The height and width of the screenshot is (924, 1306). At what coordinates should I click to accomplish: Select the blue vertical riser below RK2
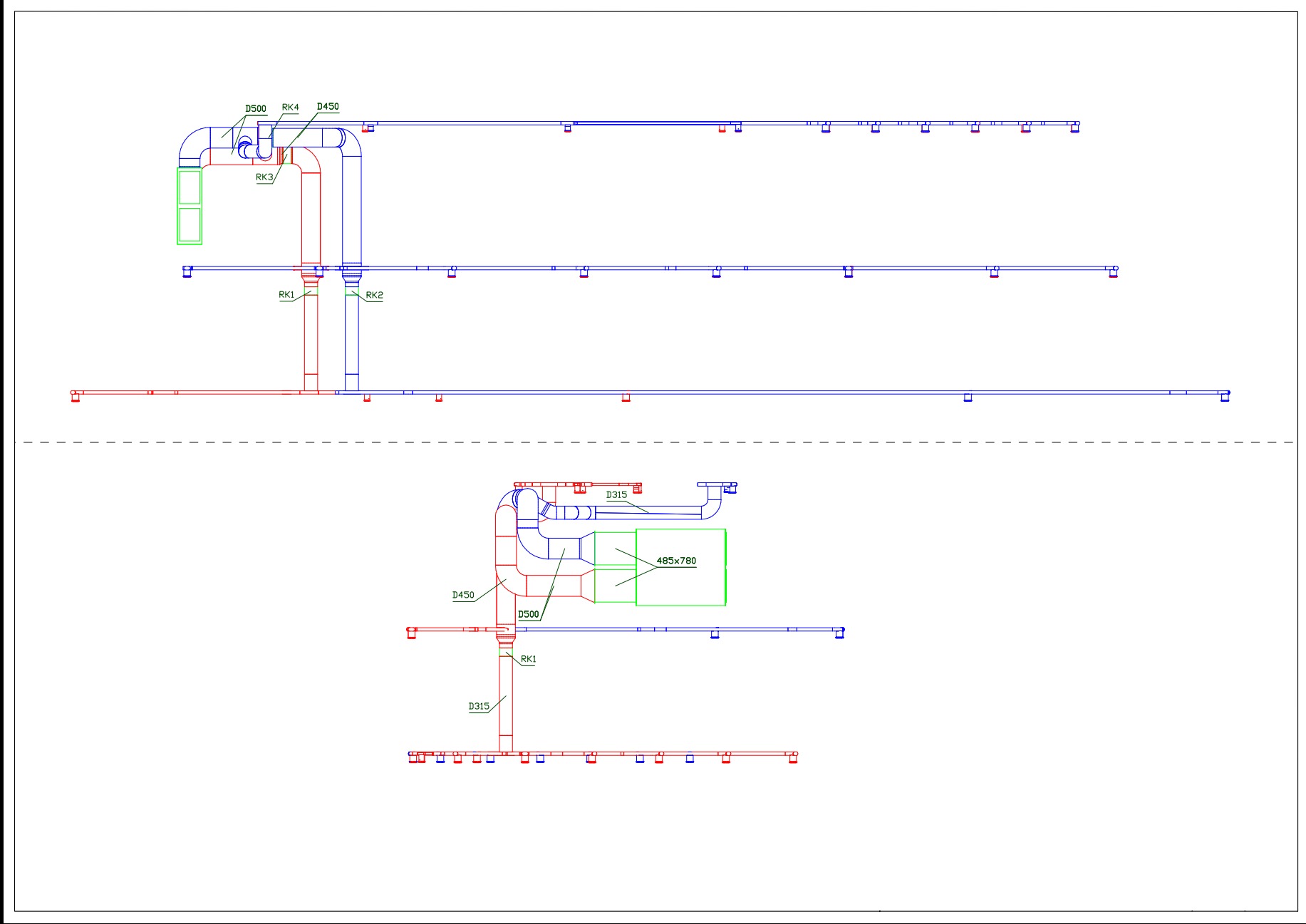pyautogui.click(x=351, y=342)
